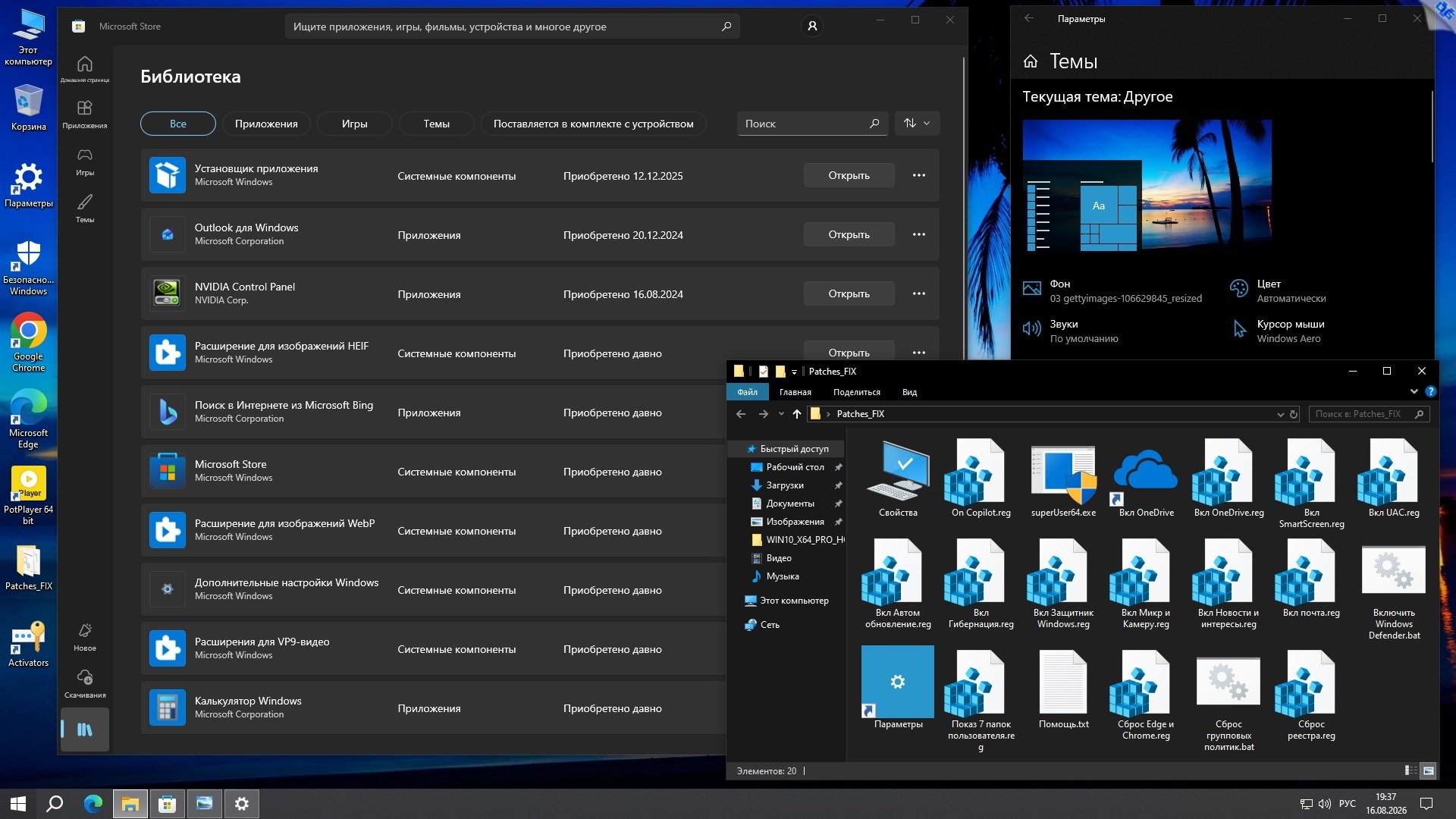This screenshot has width=1456, height=819.
Task: Select Этот компьютер in Explorer navigation pane
Action: click(x=786, y=601)
